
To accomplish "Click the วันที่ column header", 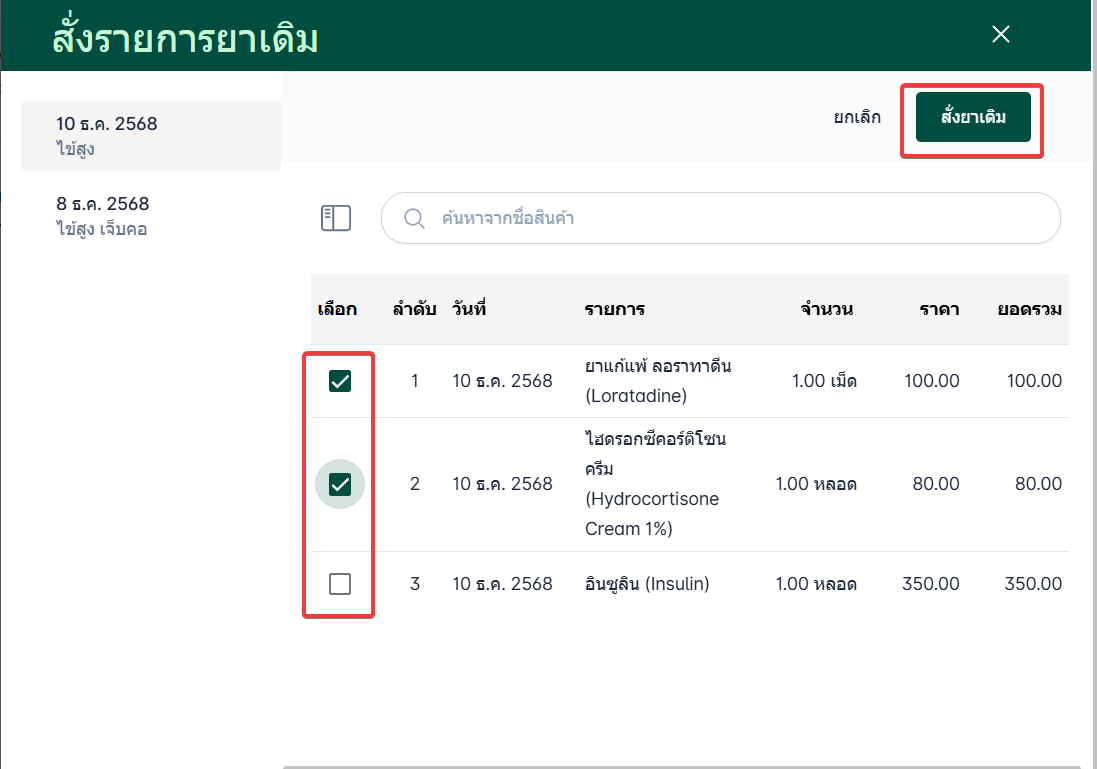I will [469, 309].
